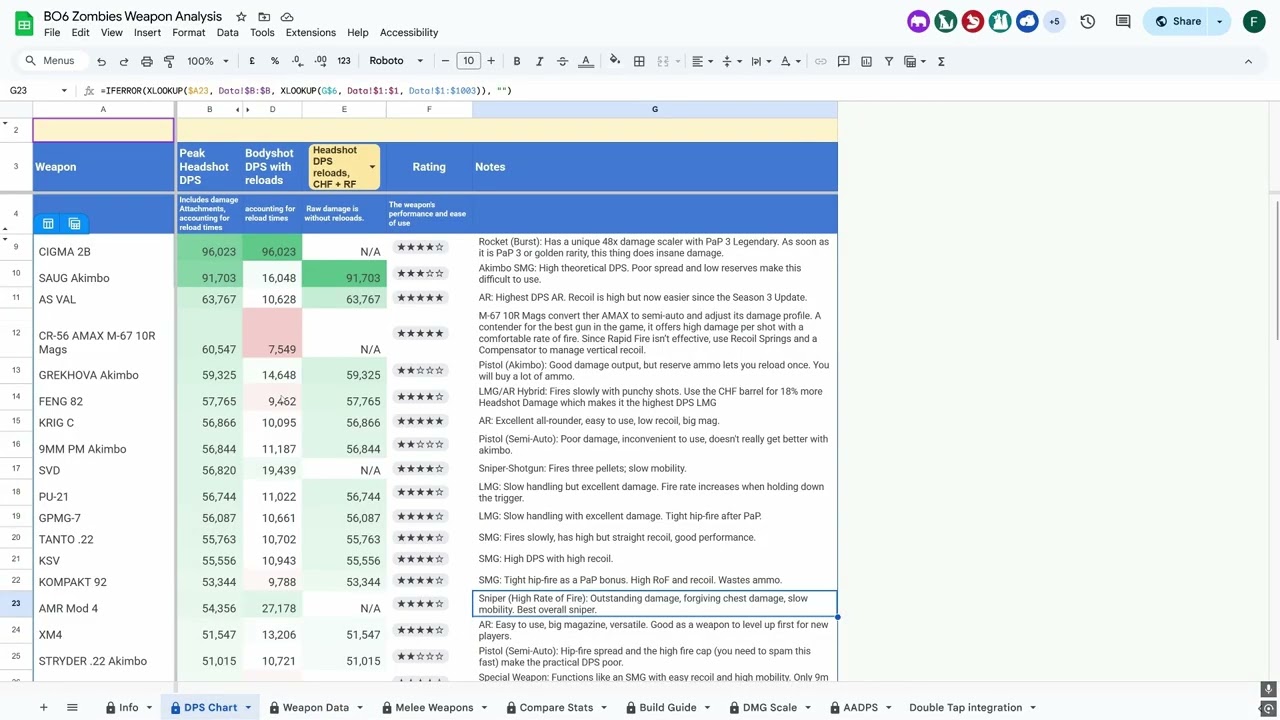Star the BO6 Zombies Weapon Analysis document
The height and width of the screenshot is (720, 1280).
click(x=241, y=17)
